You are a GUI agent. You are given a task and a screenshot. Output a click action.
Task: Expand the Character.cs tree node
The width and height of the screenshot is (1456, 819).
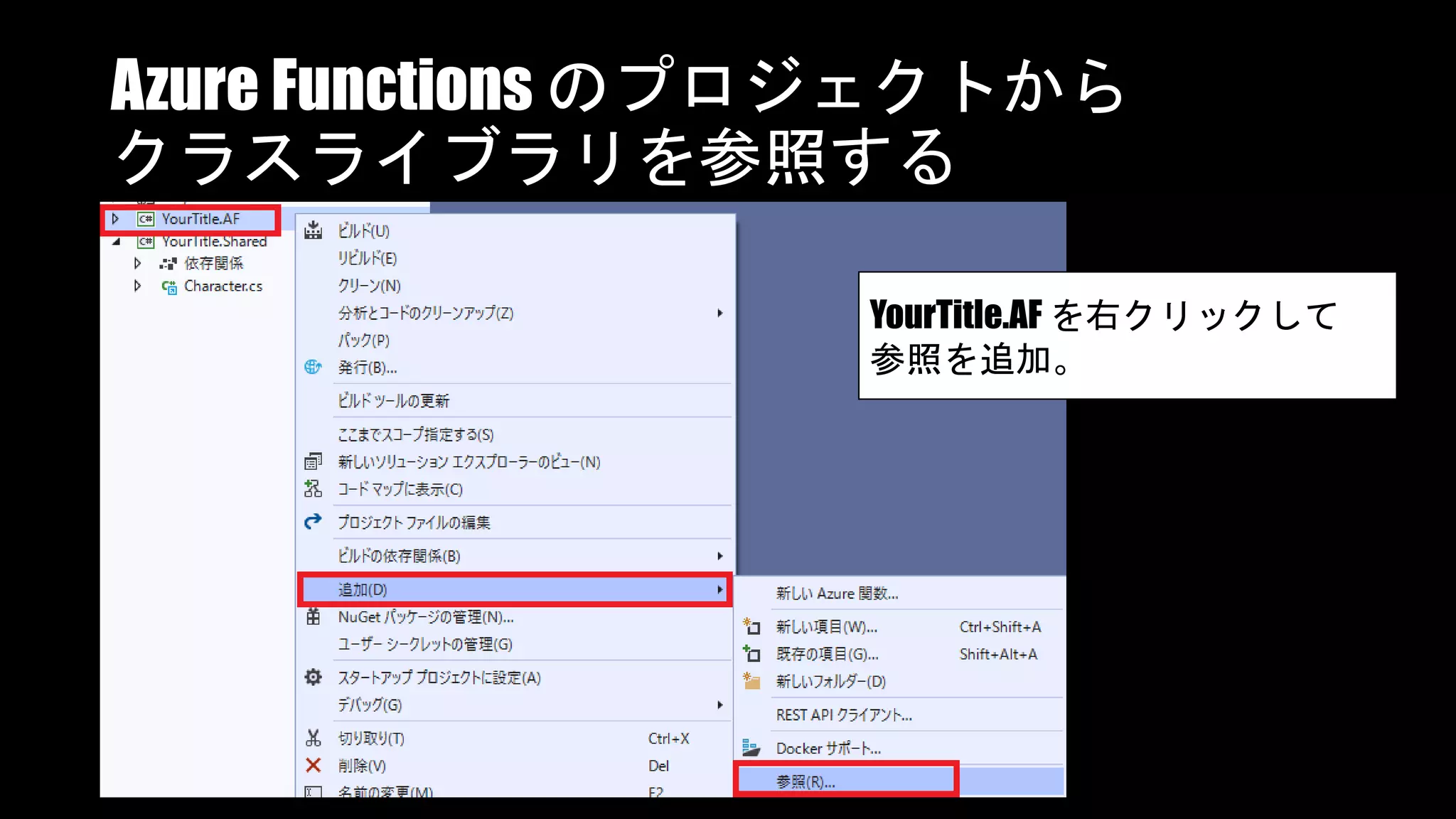pos(138,286)
